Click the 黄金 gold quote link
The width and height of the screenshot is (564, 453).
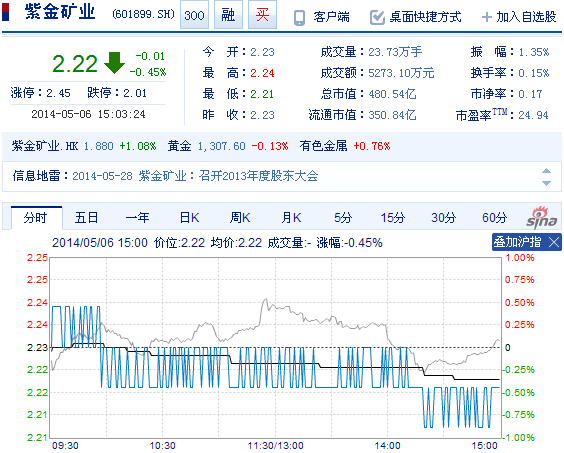coord(179,146)
